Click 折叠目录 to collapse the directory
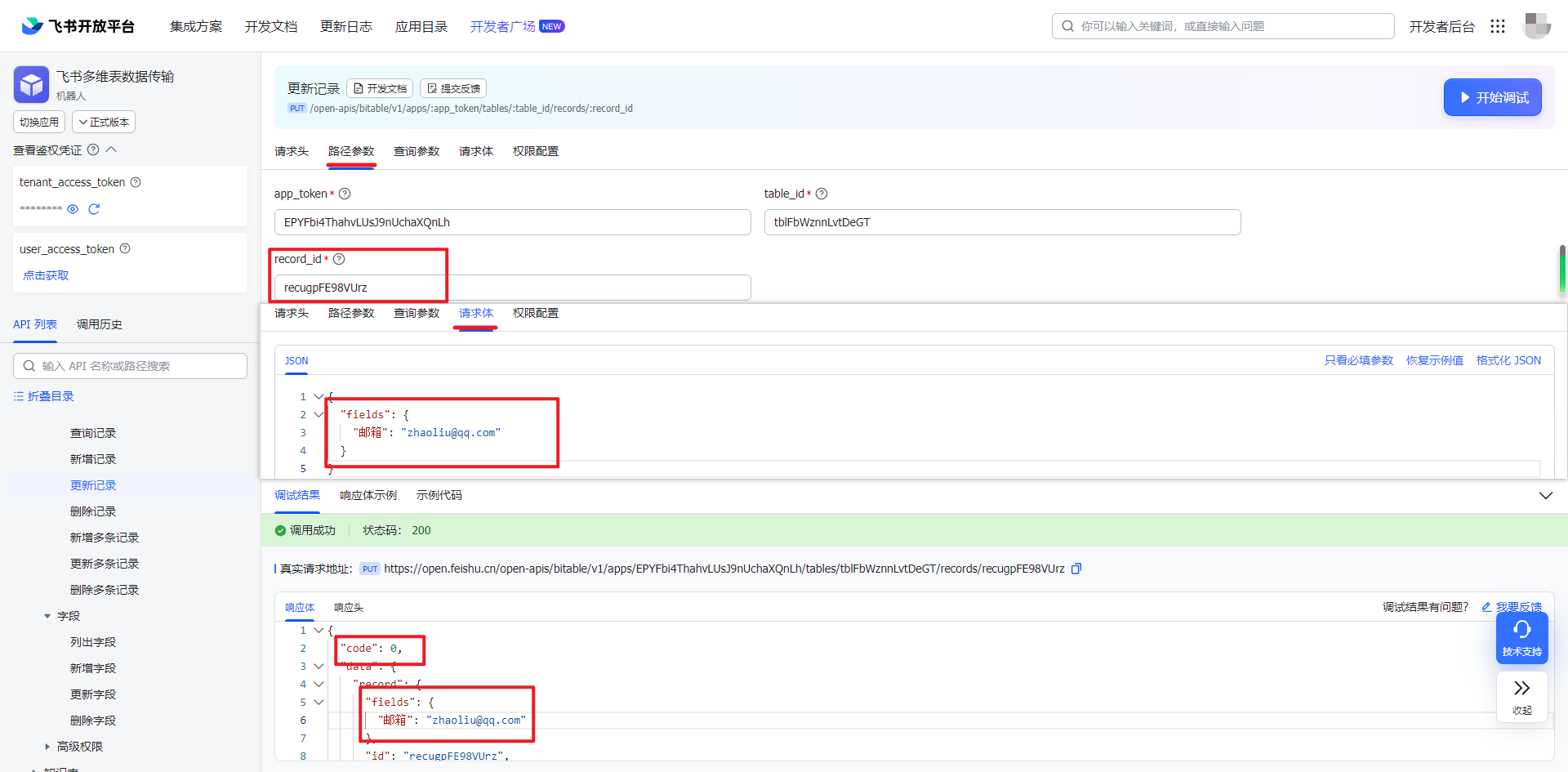This screenshot has width=1568, height=772. (43, 396)
